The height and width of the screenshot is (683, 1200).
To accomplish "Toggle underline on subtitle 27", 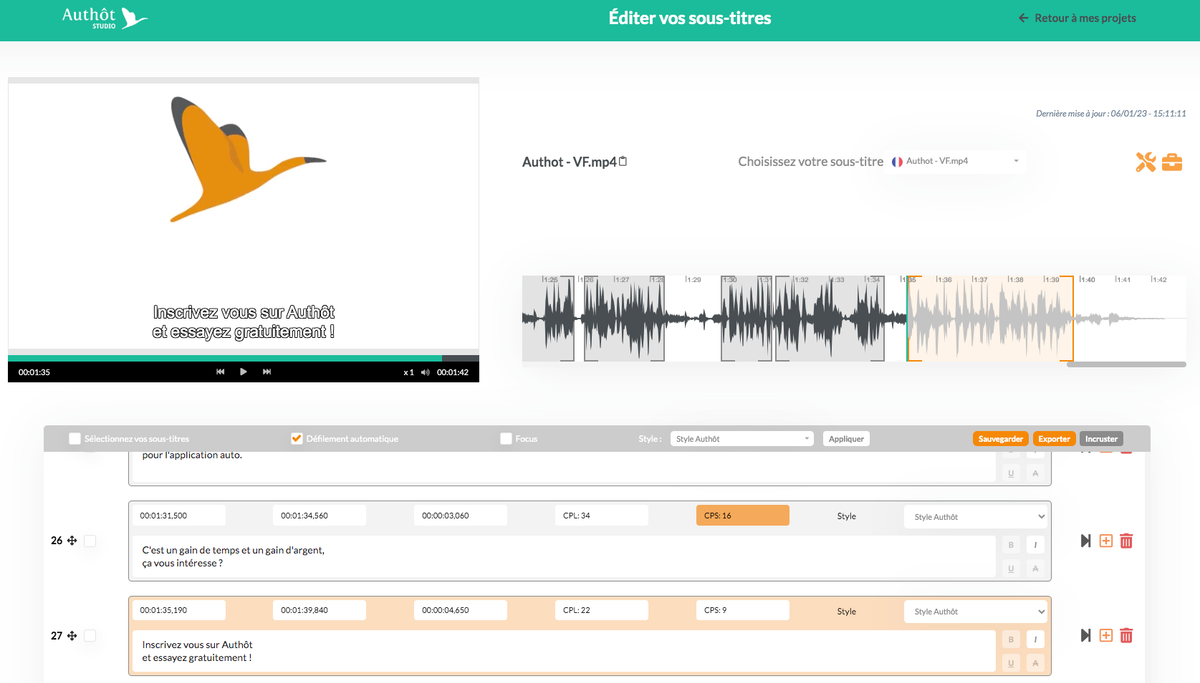I will pos(1011,663).
